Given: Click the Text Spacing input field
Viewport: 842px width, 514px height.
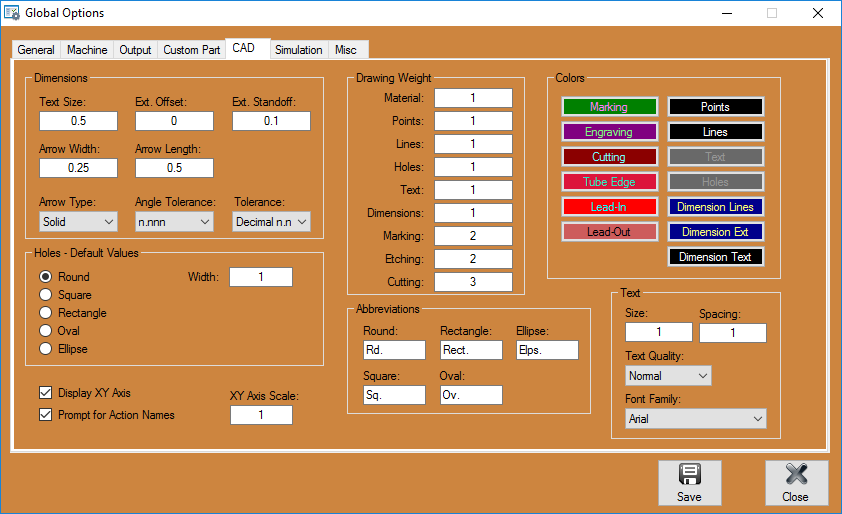Looking at the screenshot, I should point(732,333).
